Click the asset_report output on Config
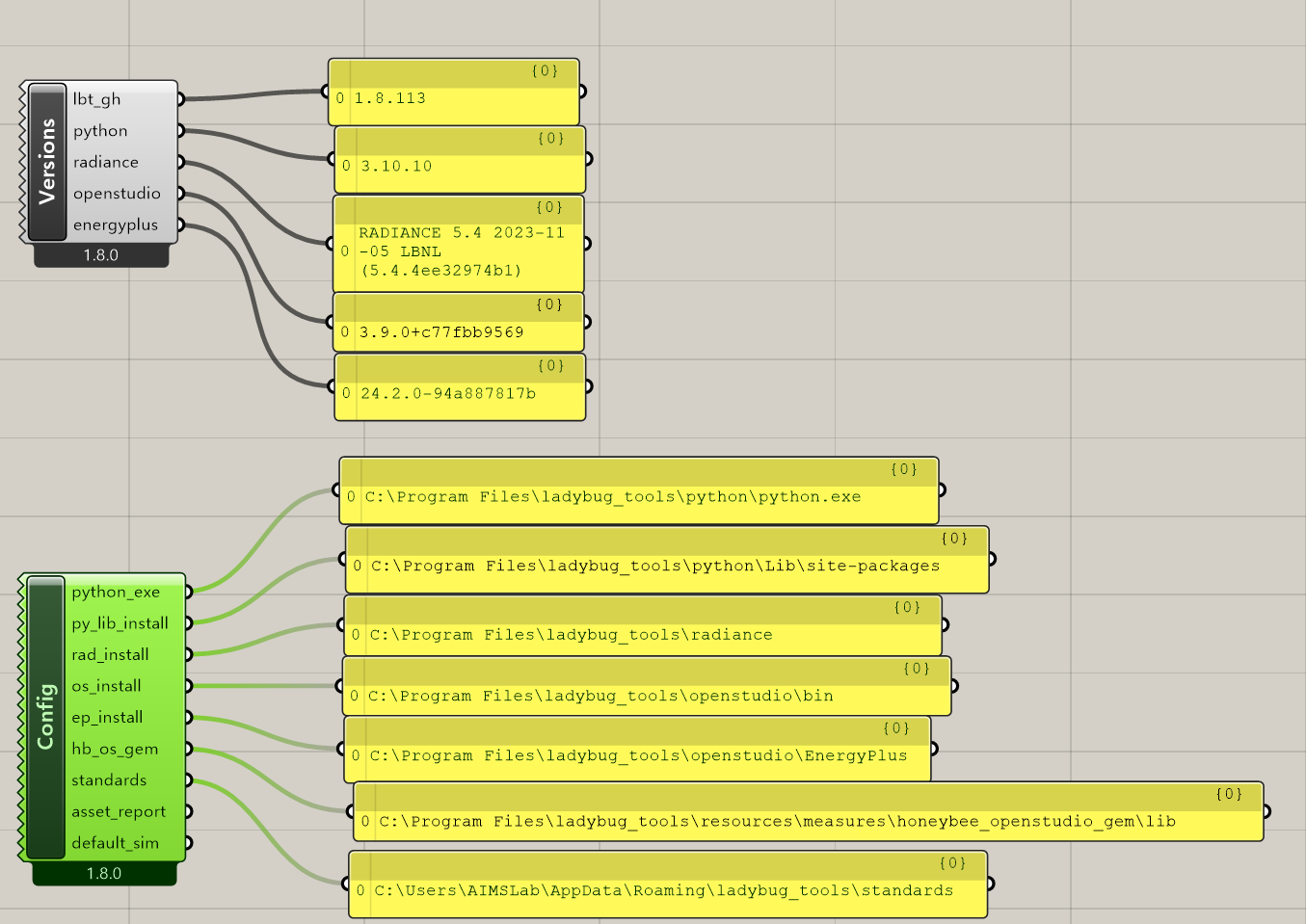1306x924 pixels. click(x=119, y=811)
